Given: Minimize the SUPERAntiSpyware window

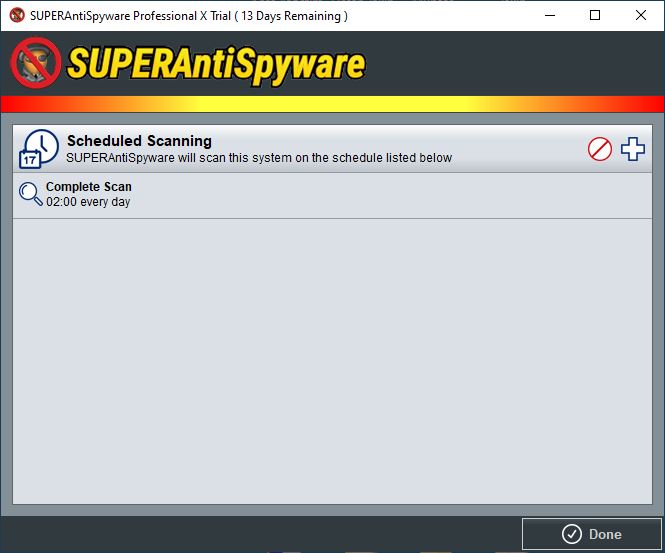Looking at the screenshot, I should tap(550, 15).
